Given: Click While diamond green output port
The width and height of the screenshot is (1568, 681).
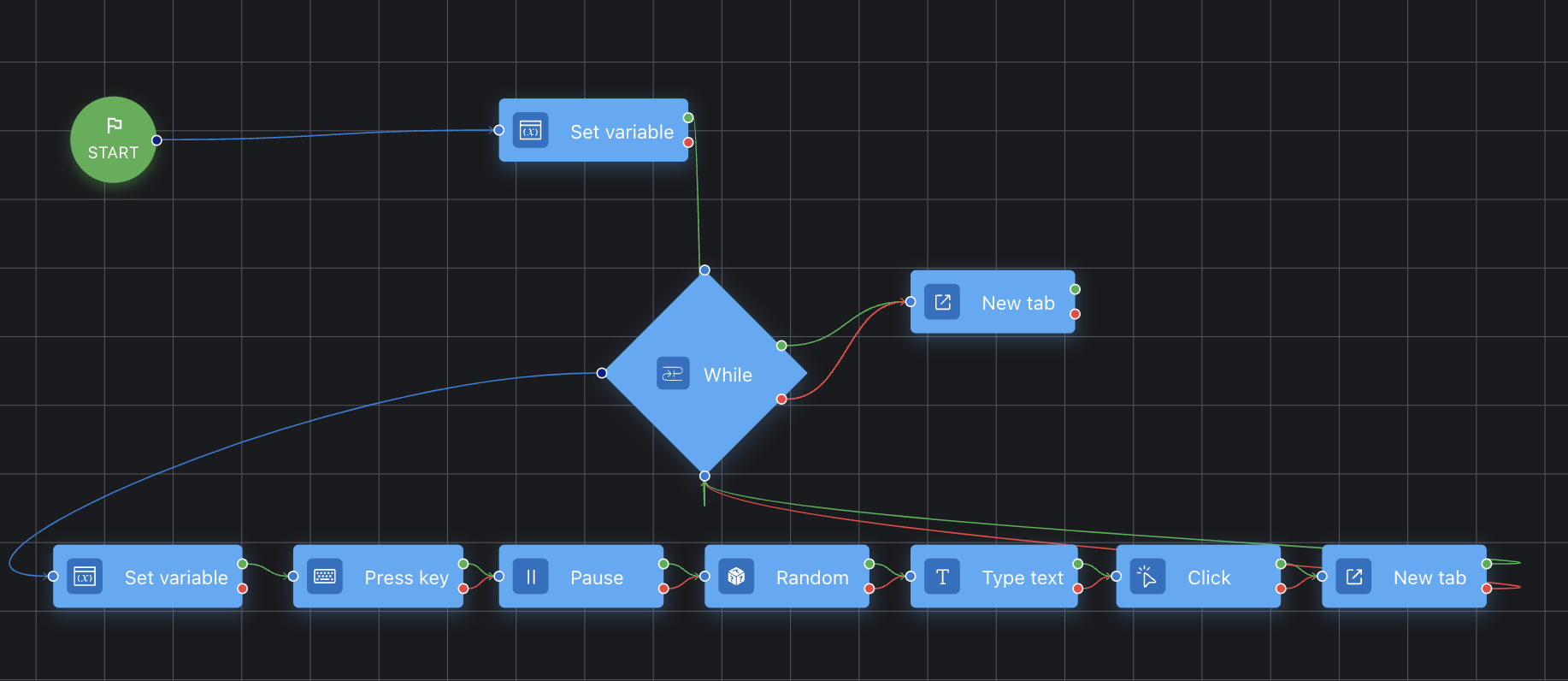Looking at the screenshot, I should (781, 346).
